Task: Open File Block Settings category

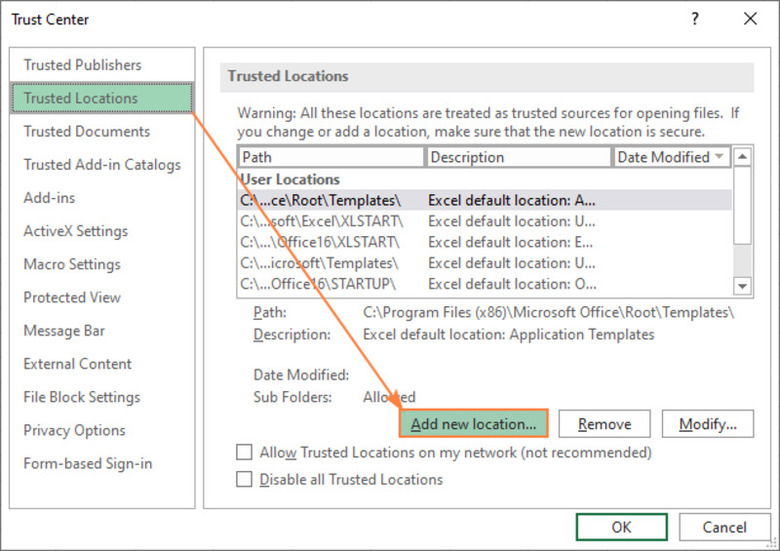Action: (82, 398)
